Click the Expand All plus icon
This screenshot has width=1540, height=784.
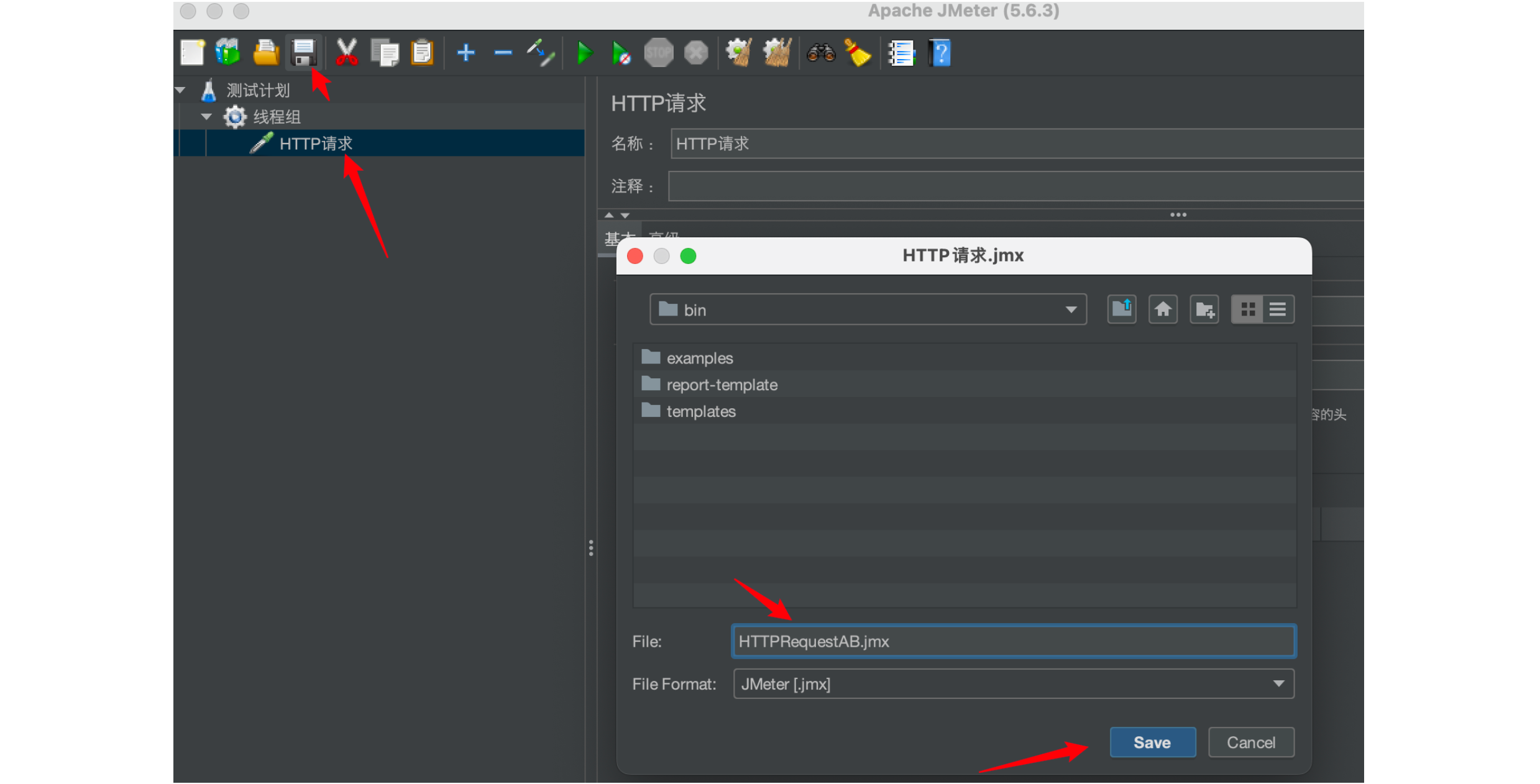pos(466,53)
